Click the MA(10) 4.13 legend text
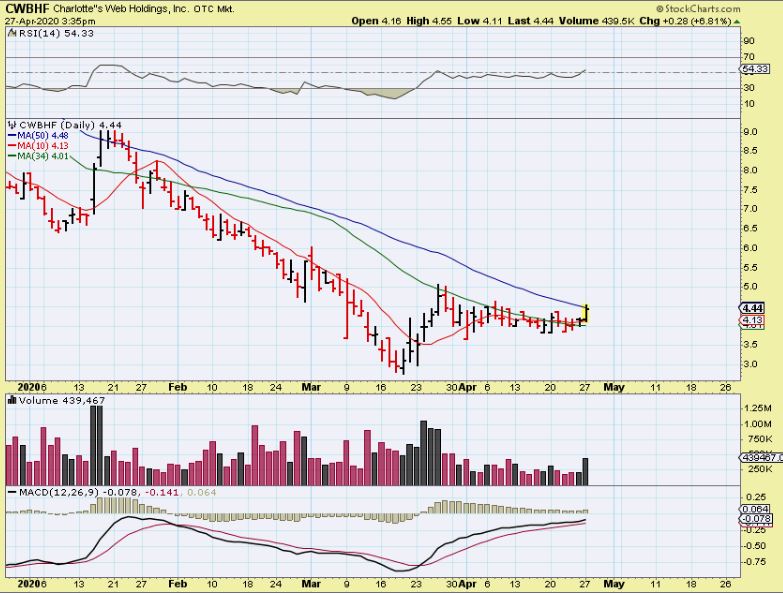 click(x=43, y=146)
